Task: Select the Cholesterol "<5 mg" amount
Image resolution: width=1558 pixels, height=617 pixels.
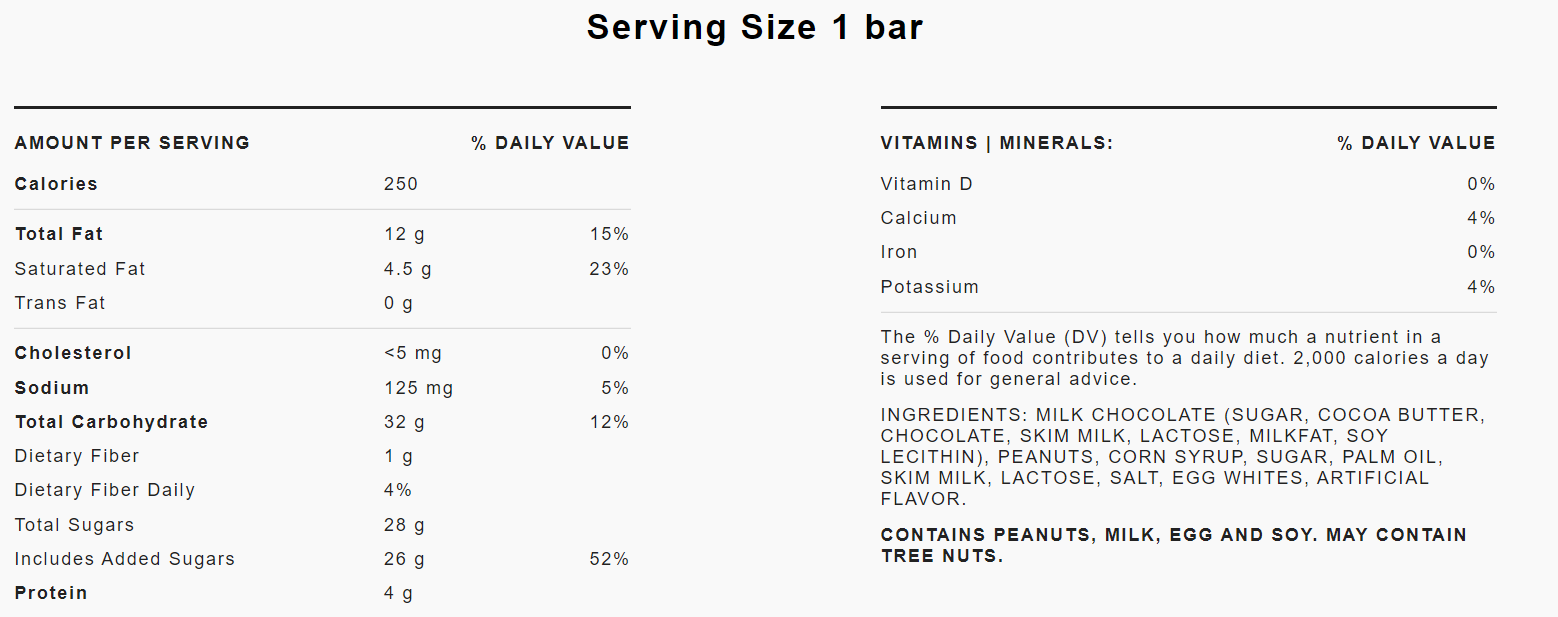Action: point(412,353)
